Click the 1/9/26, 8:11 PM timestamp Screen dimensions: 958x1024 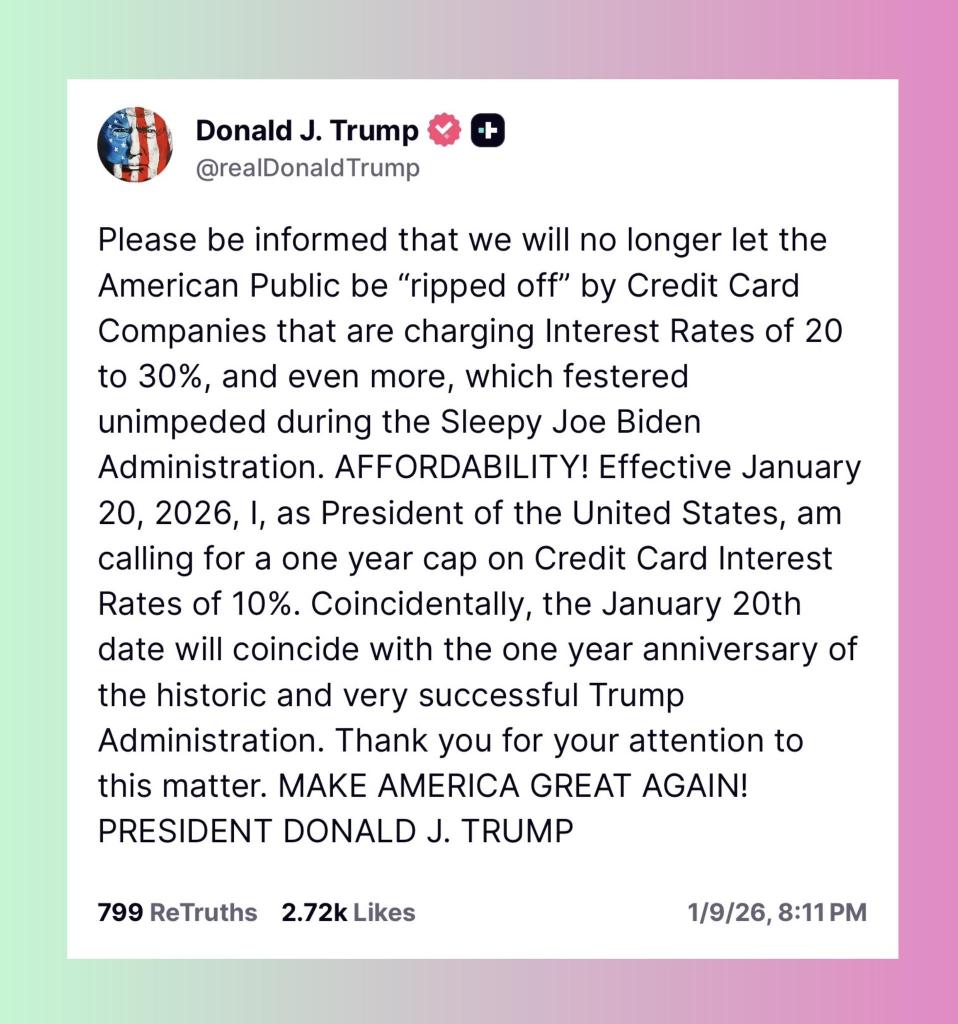[776, 912]
